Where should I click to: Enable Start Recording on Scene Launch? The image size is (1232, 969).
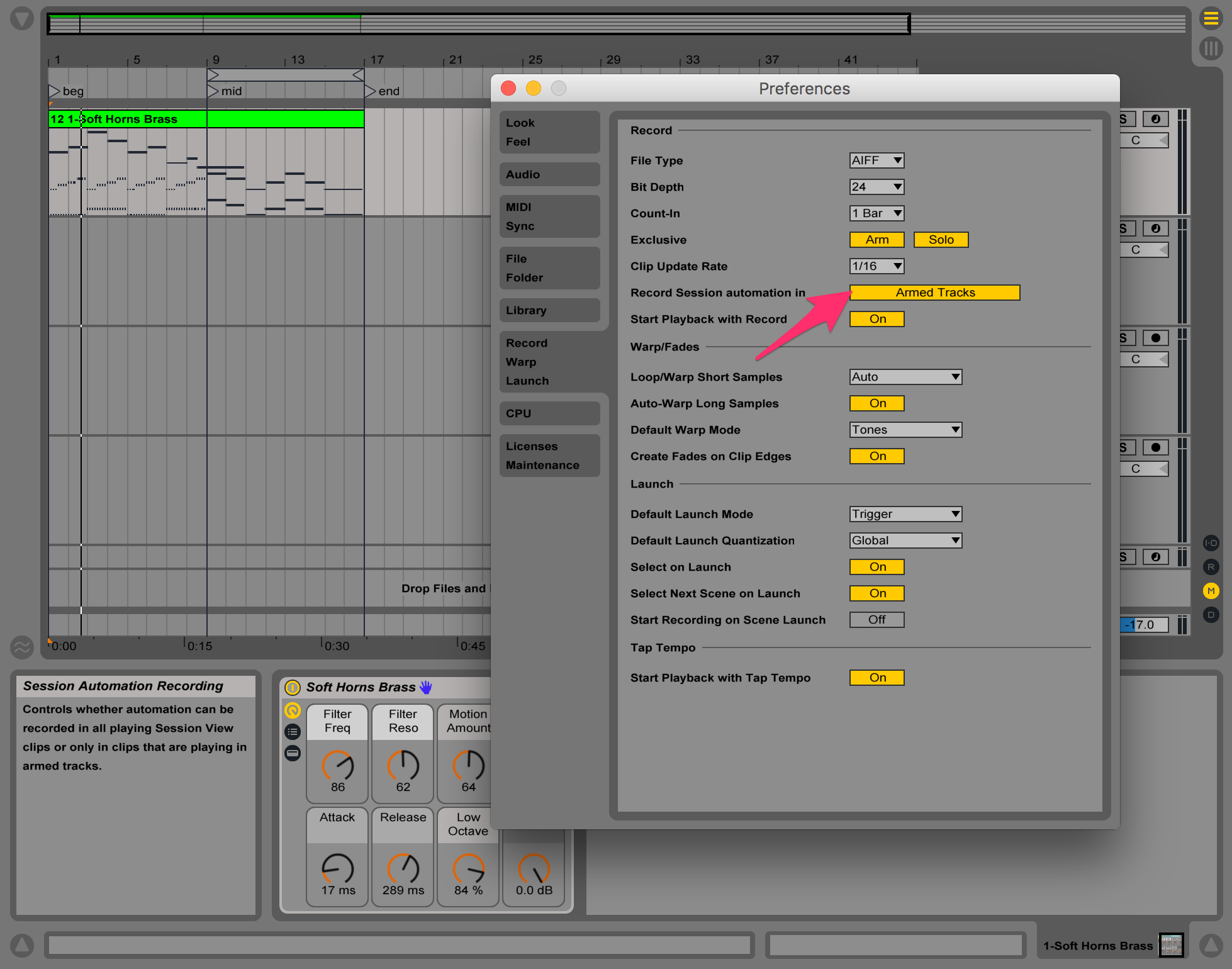[877, 620]
